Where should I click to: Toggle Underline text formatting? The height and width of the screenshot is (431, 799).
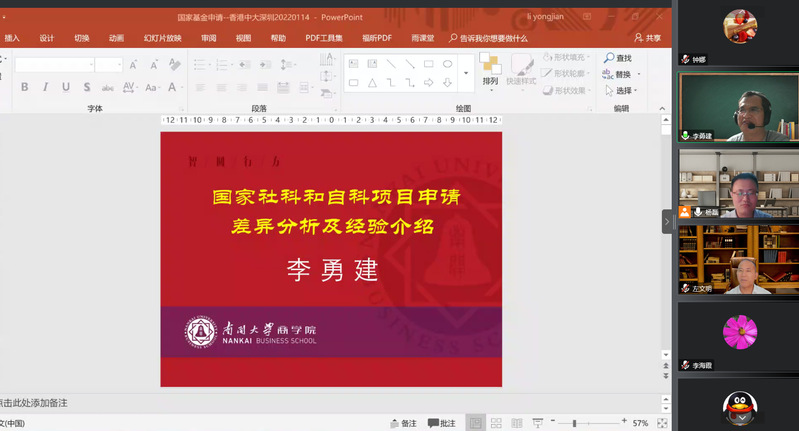point(66,87)
